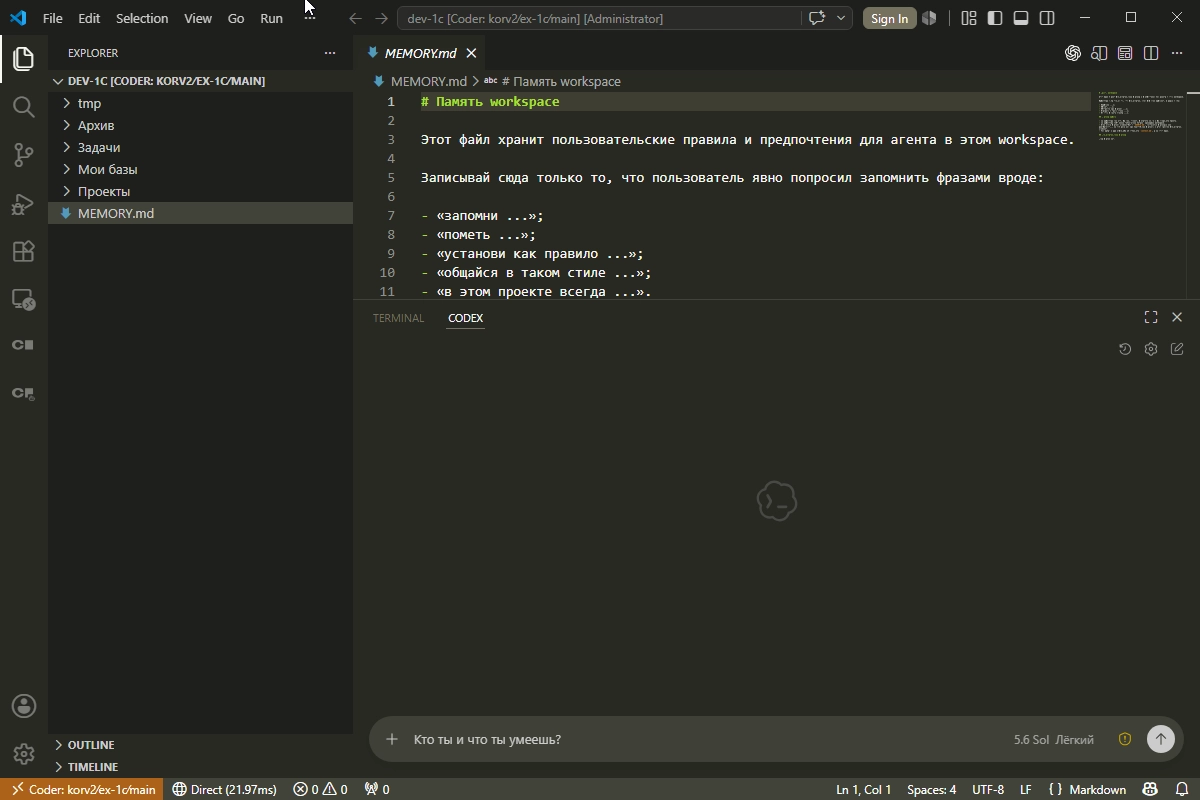Image resolution: width=1200 pixels, height=800 pixels.
Task: Customize layout from title bar
Action: click(x=969, y=18)
